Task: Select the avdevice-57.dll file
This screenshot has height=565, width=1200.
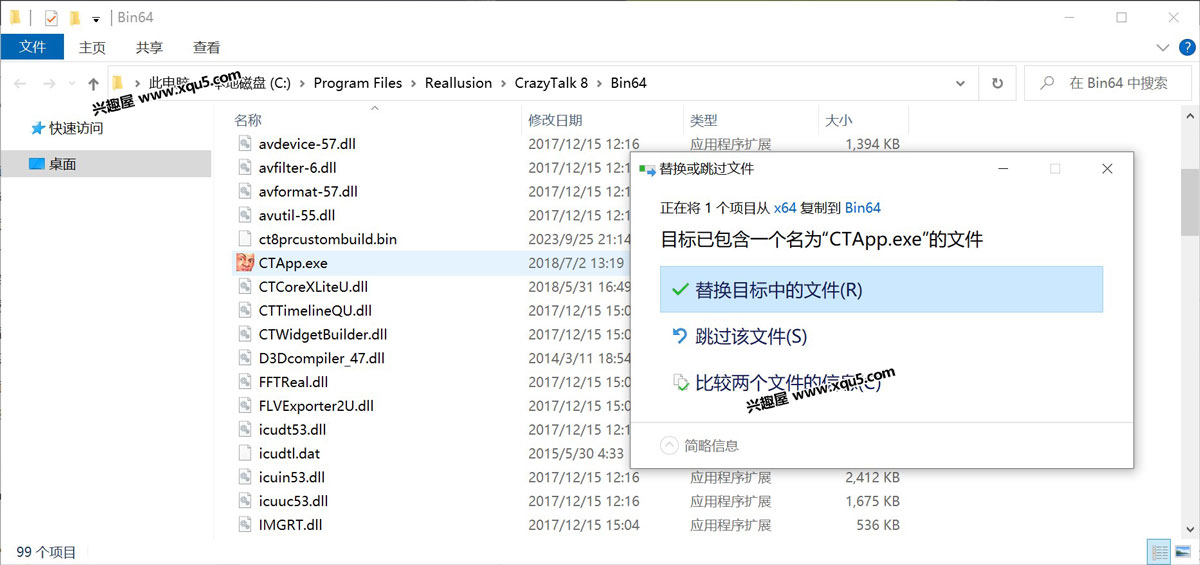Action: coord(307,144)
